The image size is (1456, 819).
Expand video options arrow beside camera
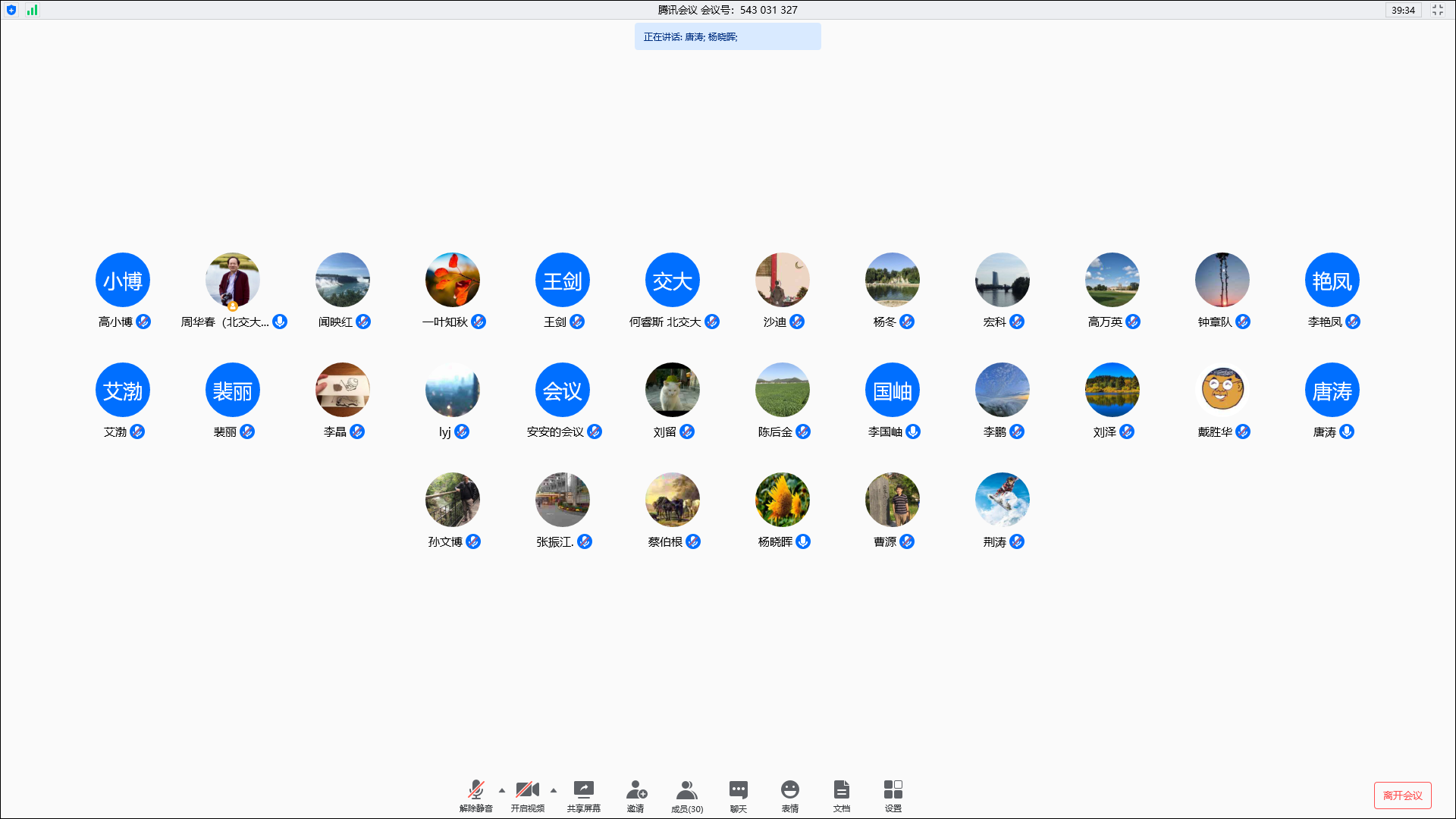click(x=554, y=790)
